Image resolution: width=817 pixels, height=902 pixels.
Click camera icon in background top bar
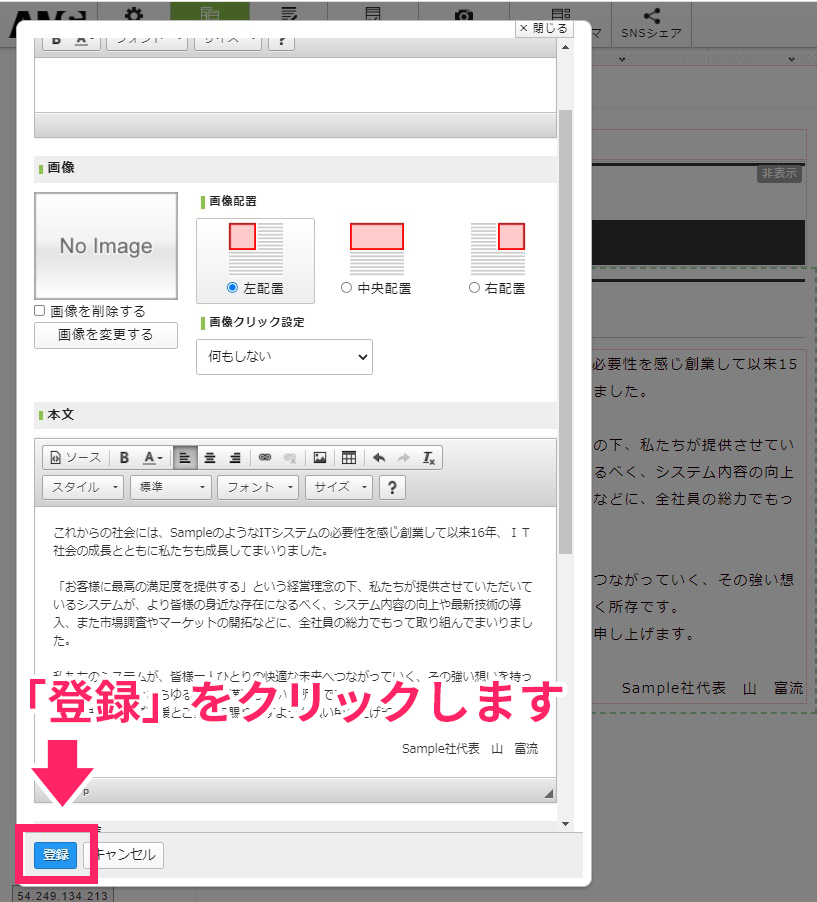pyautogui.click(x=464, y=14)
